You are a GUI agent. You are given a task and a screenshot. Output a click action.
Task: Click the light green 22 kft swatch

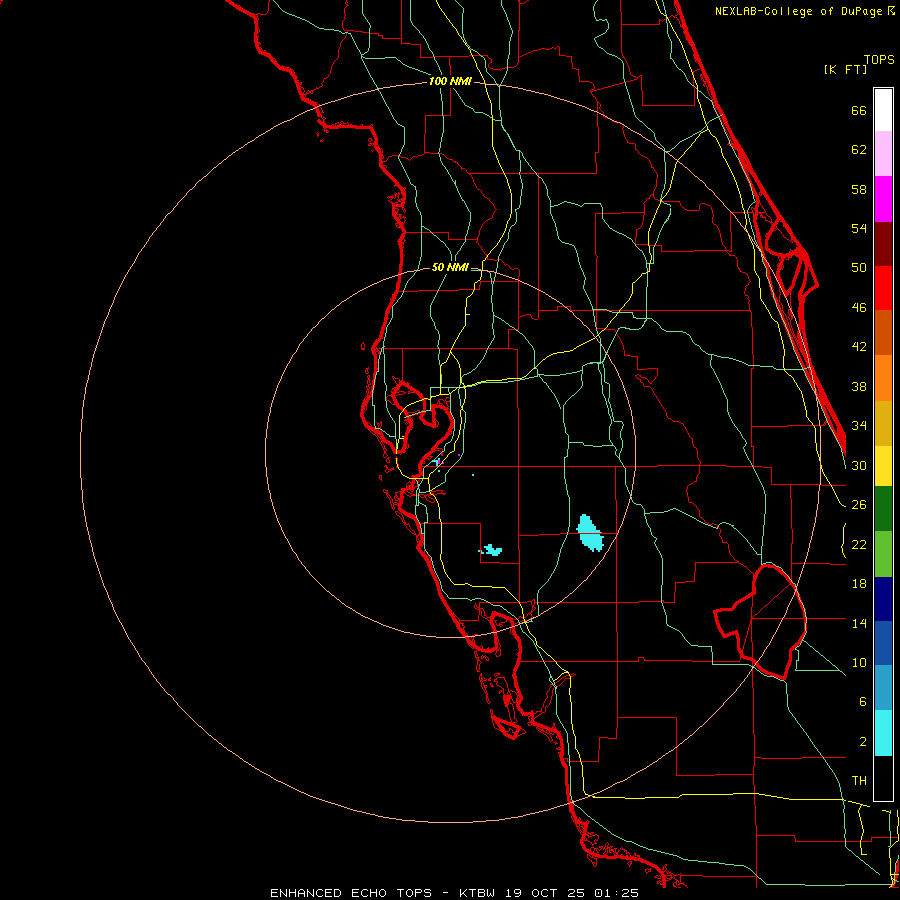tap(883, 553)
